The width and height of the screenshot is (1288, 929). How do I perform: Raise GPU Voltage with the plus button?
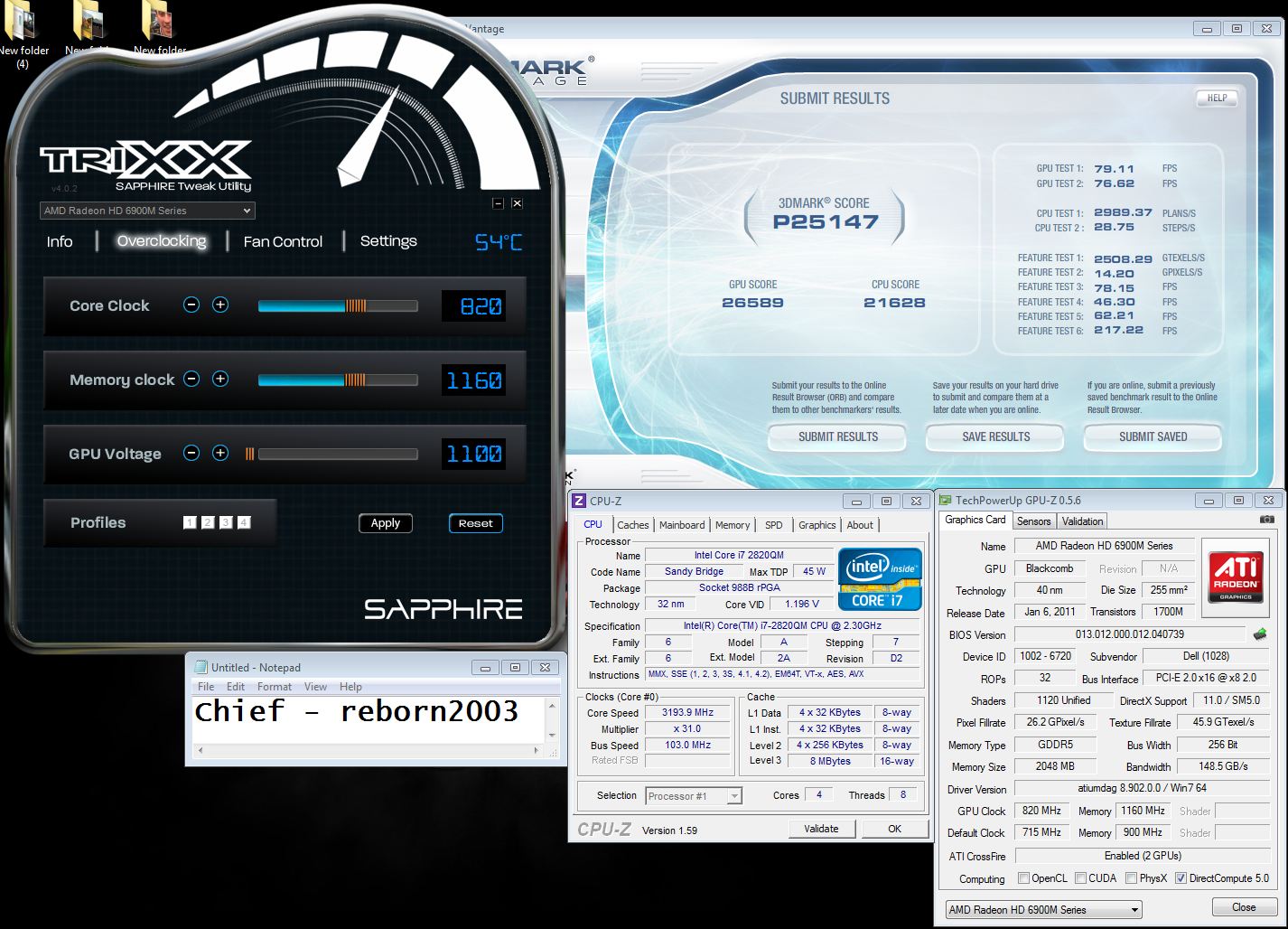coord(220,453)
